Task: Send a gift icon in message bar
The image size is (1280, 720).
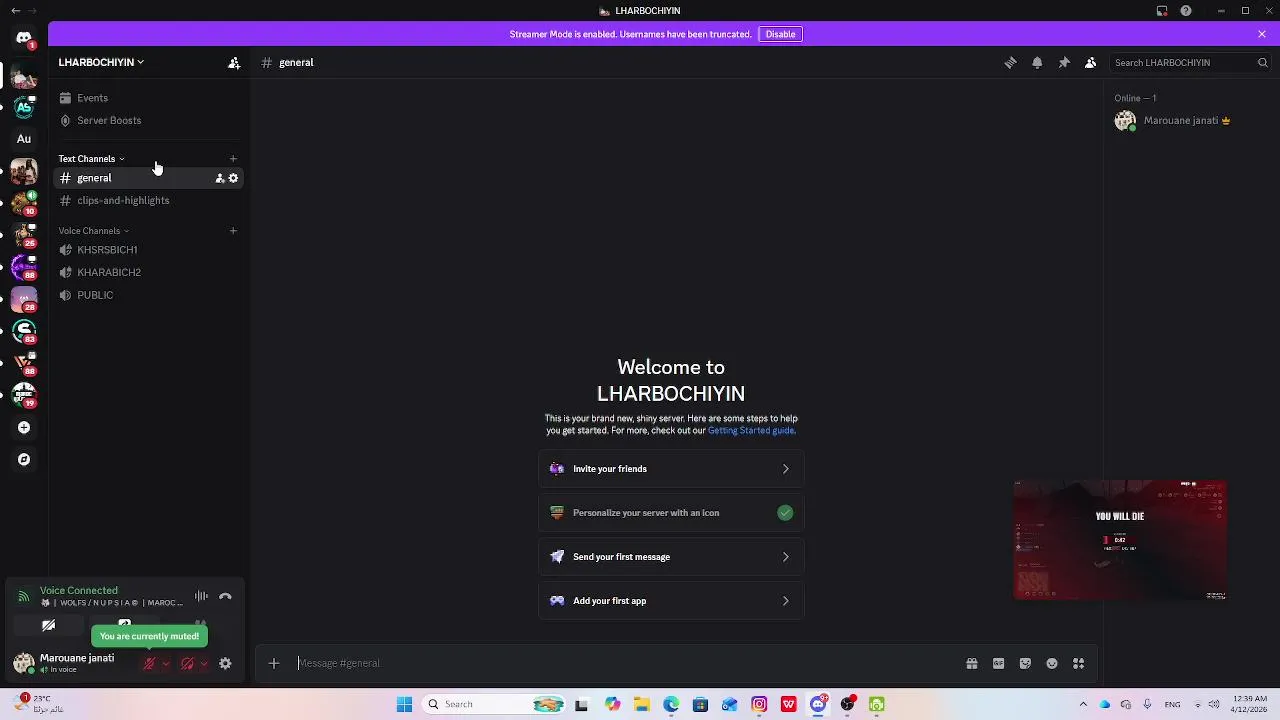Action: point(972,663)
